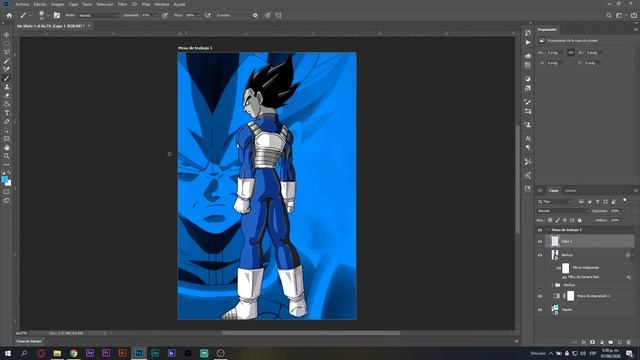Image resolution: width=640 pixels, height=360 pixels.
Task: Select the Paint Bucket tool
Action: 7,104
